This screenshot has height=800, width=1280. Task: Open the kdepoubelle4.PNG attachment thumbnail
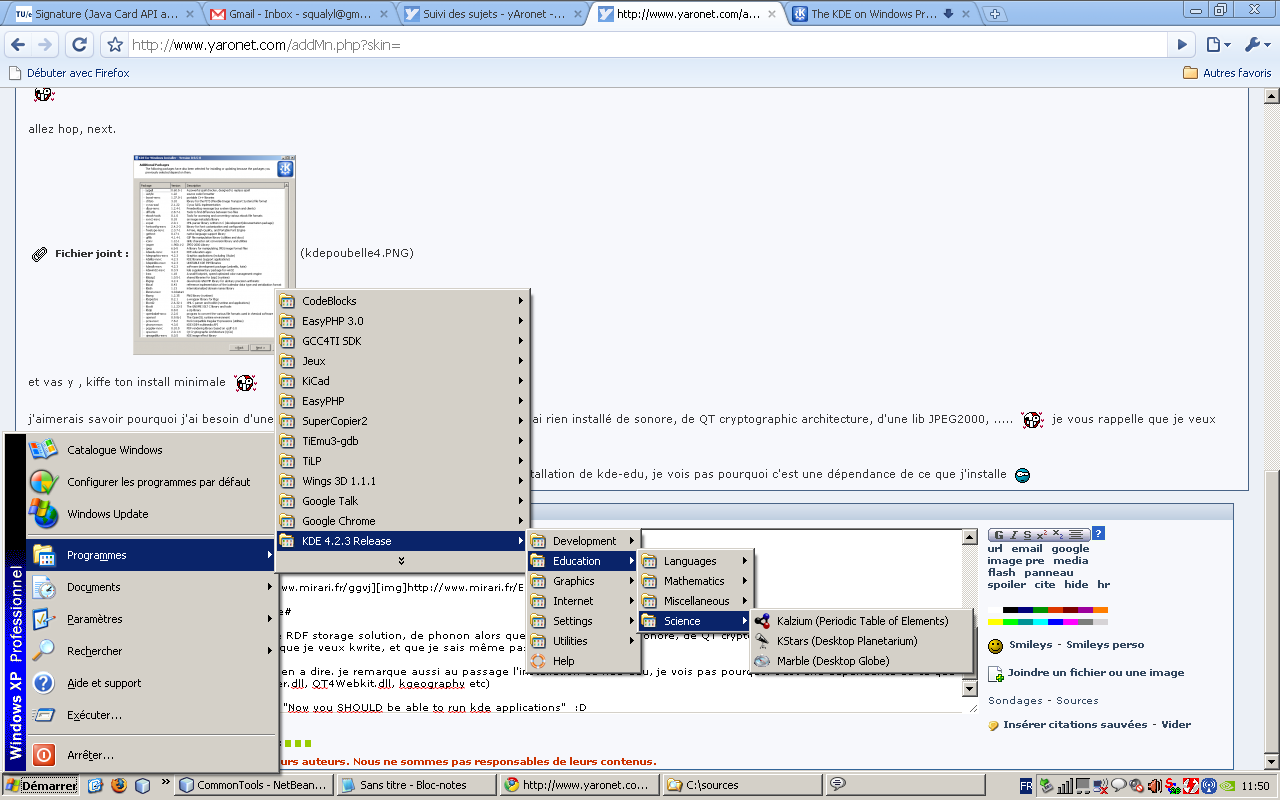pyautogui.click(x=214, y=254)
